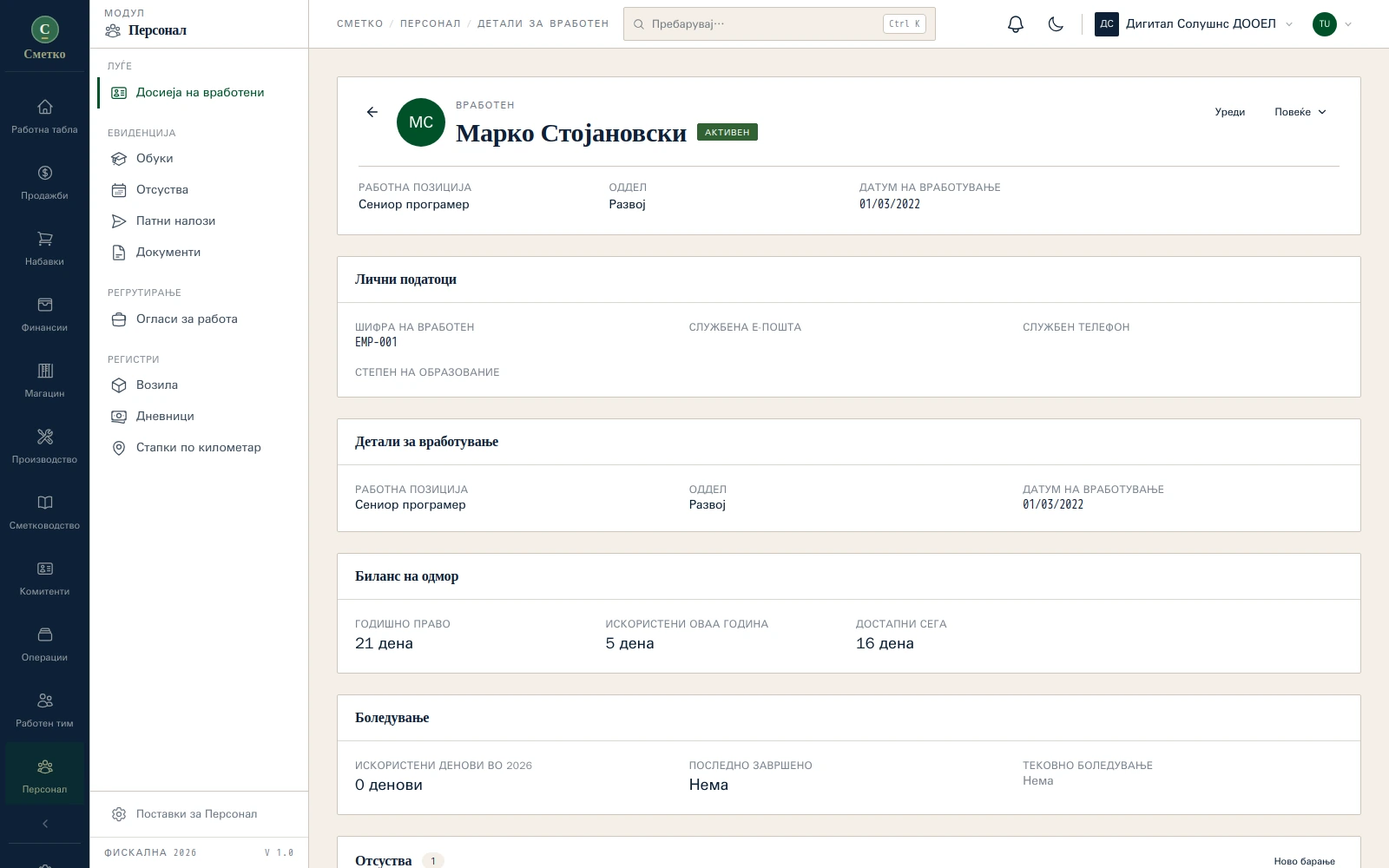This screenshot has width=1389, height=868.
Task: Click the Сметко logo
Action: (x=45, y=37)
